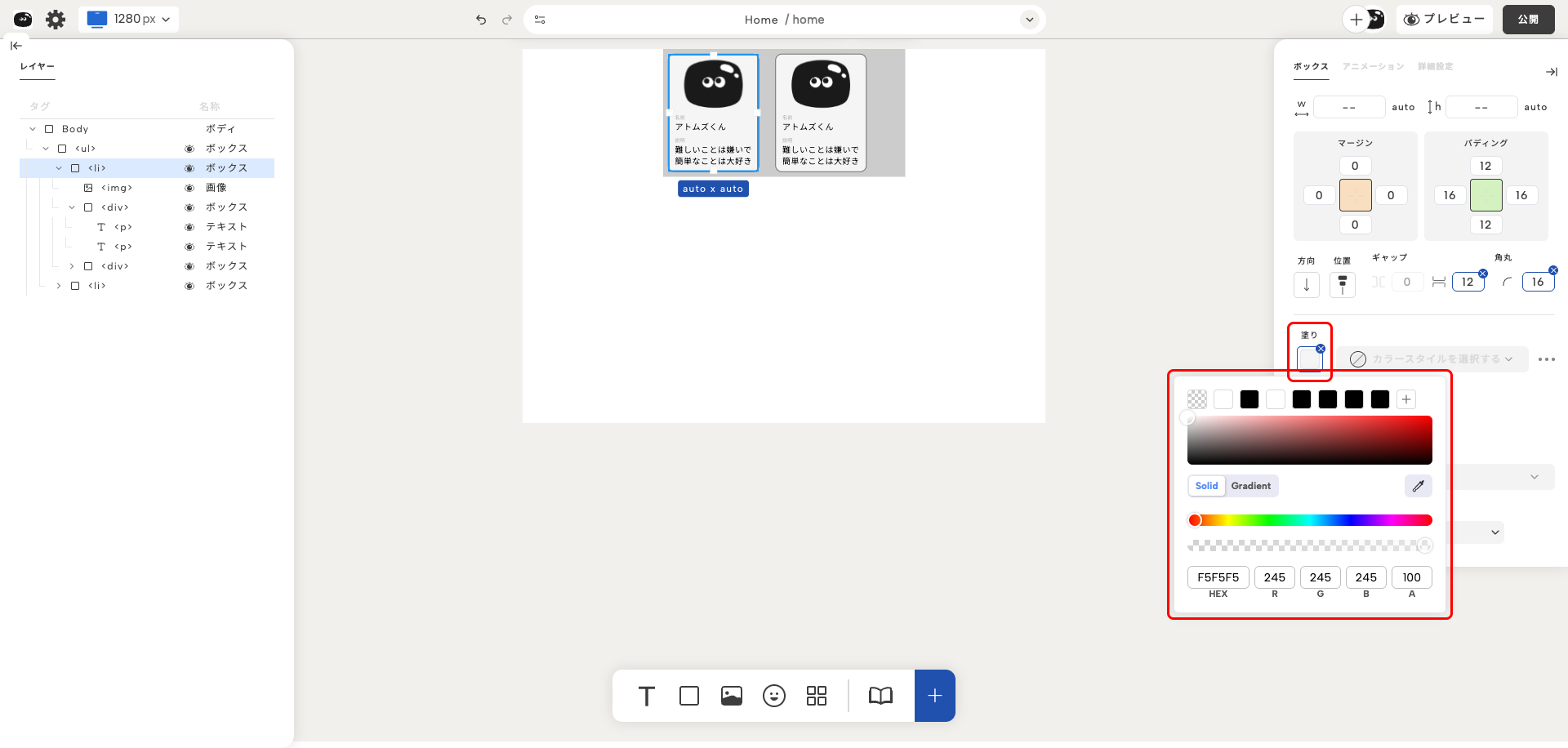This screenshot has height=748, width=1568.
Task: Switch to the 詳細設定 tab
Action: 1435,67
